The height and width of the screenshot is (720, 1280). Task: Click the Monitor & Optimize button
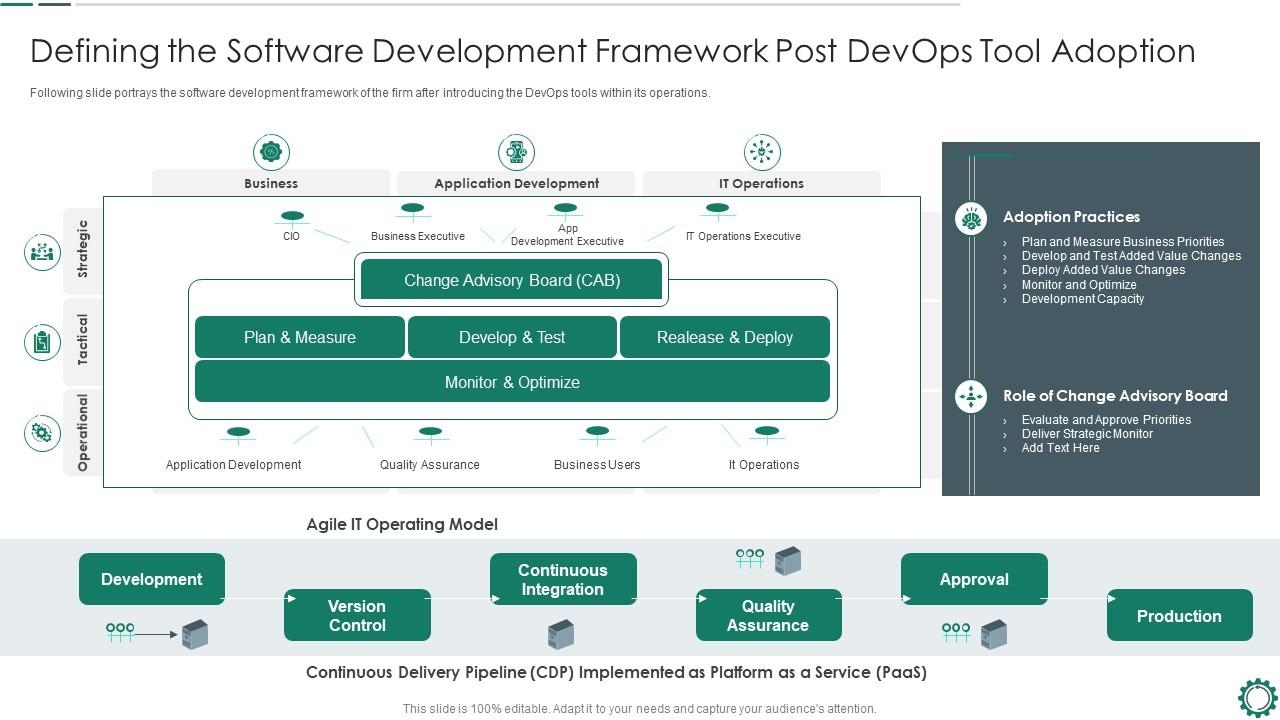tap(512, 382)
